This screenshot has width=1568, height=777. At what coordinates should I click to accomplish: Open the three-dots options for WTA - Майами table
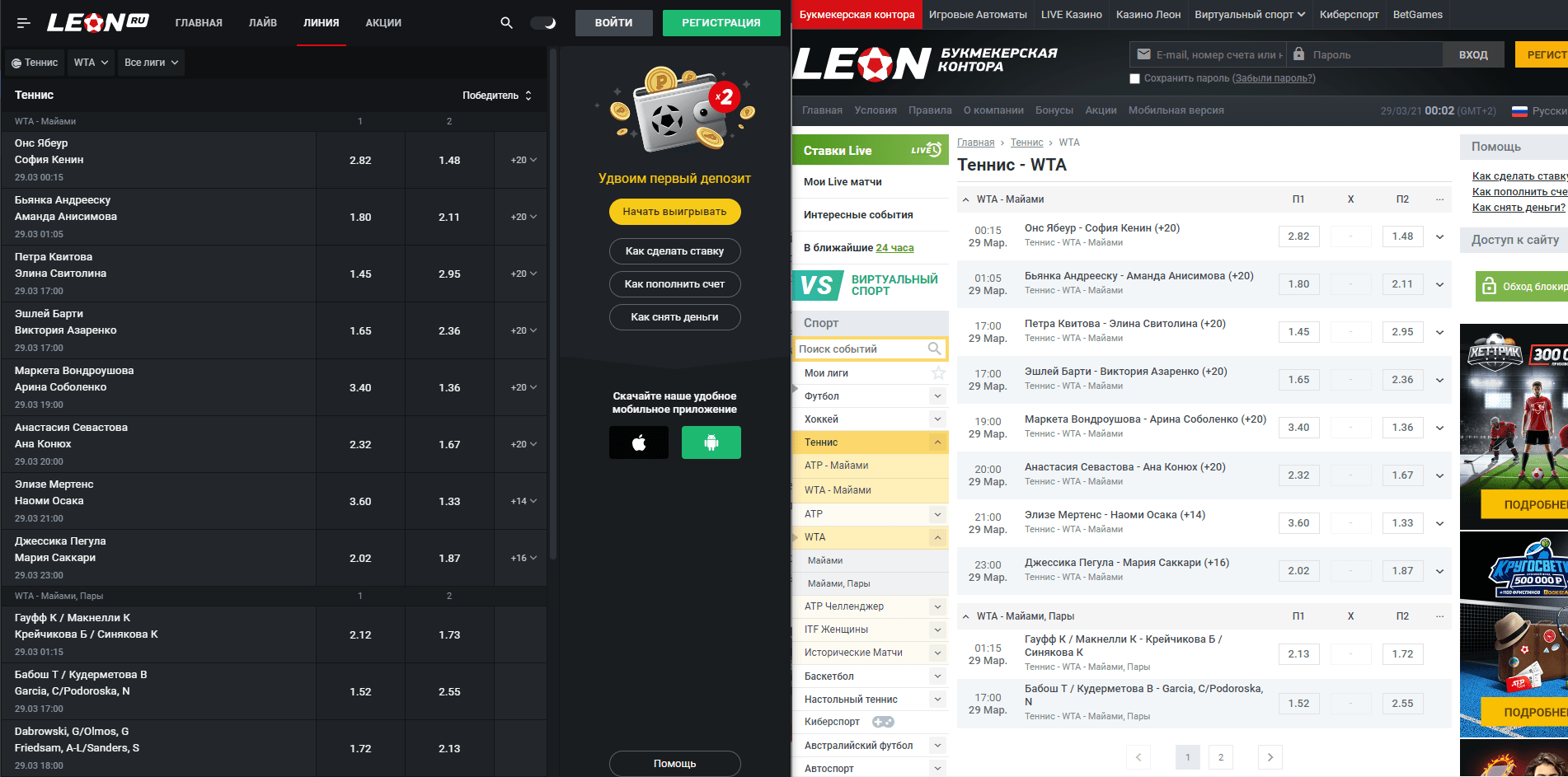pos(1439,199)
